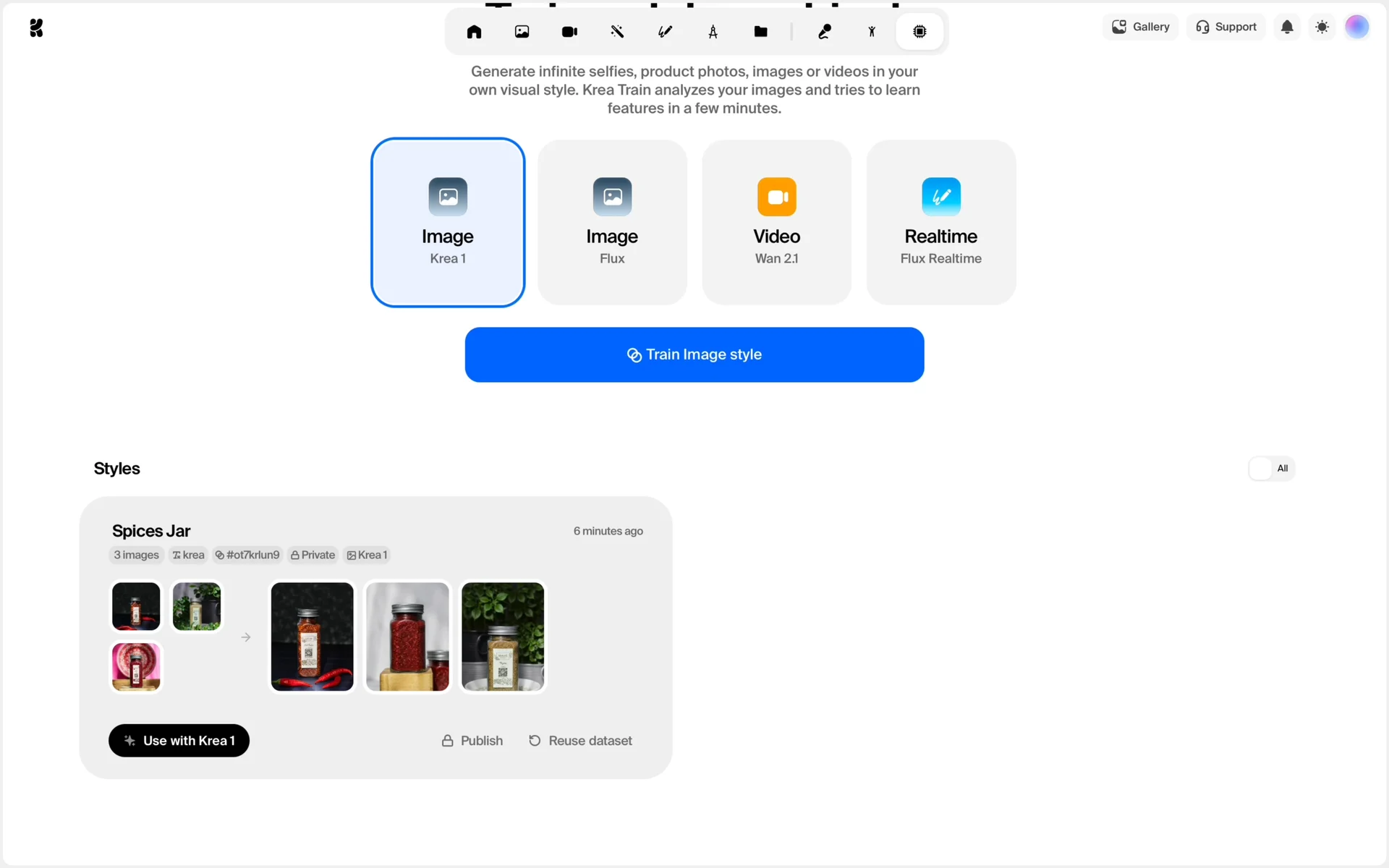Open the compass Edit tool
Image resolution: width=1389 pixels, height=868 pixels.
coord(713,32)
